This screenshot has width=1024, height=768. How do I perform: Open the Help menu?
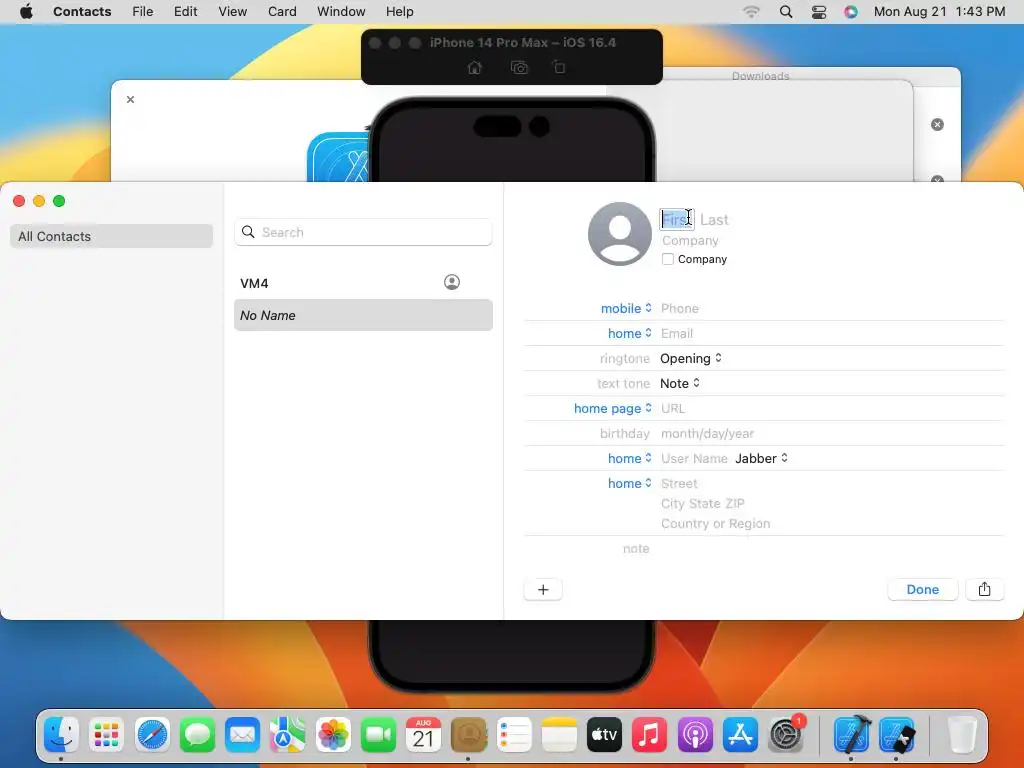(400, 12)
